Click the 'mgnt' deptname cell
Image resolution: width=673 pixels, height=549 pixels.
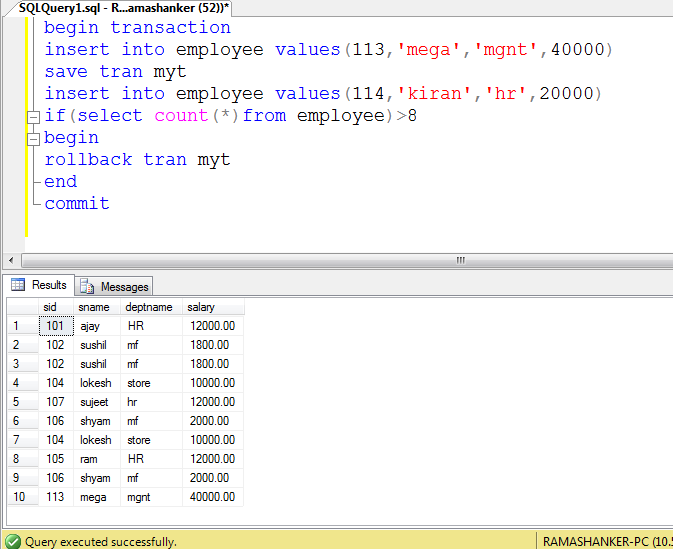click(151, 497)
